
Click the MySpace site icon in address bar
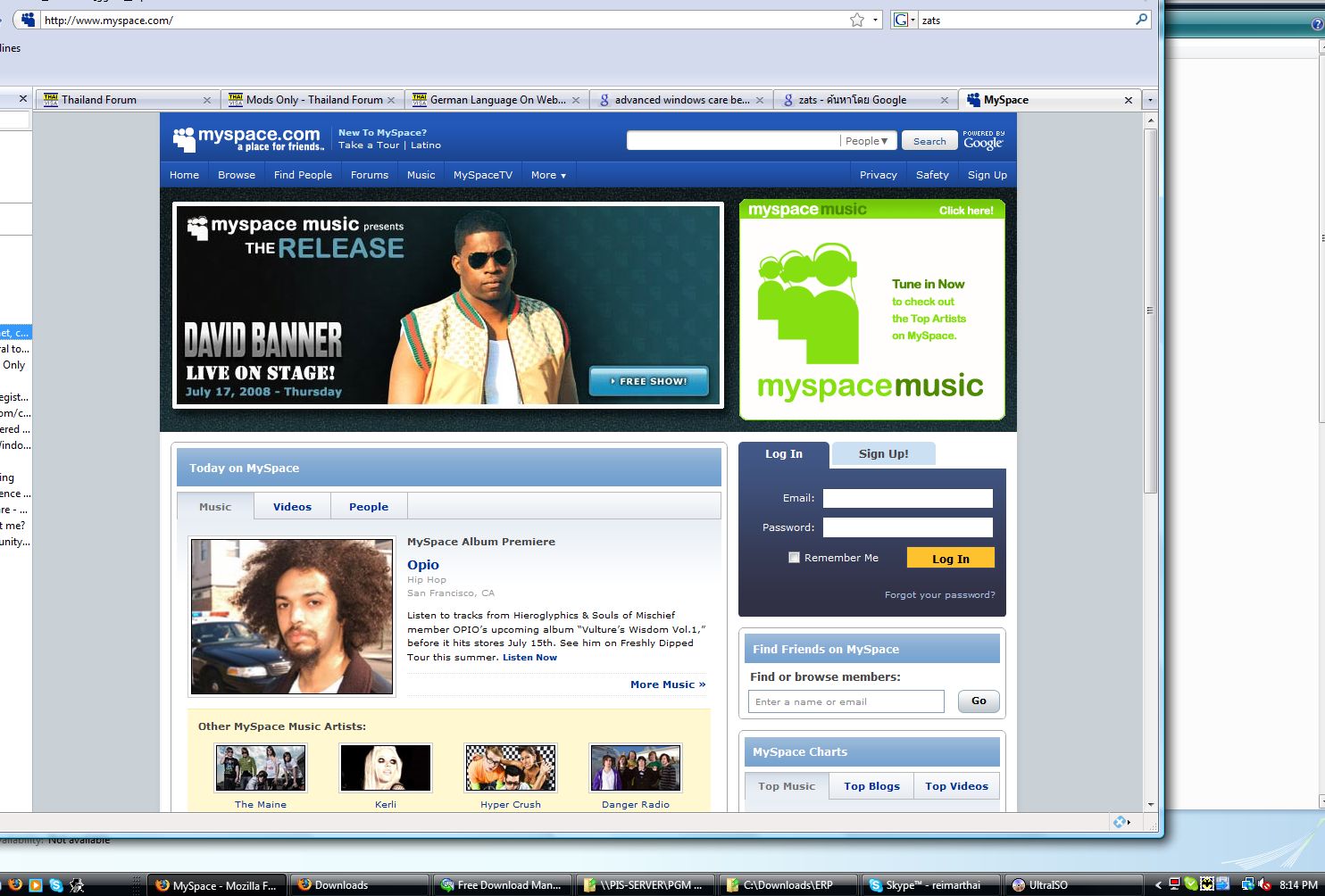point(29,20)
